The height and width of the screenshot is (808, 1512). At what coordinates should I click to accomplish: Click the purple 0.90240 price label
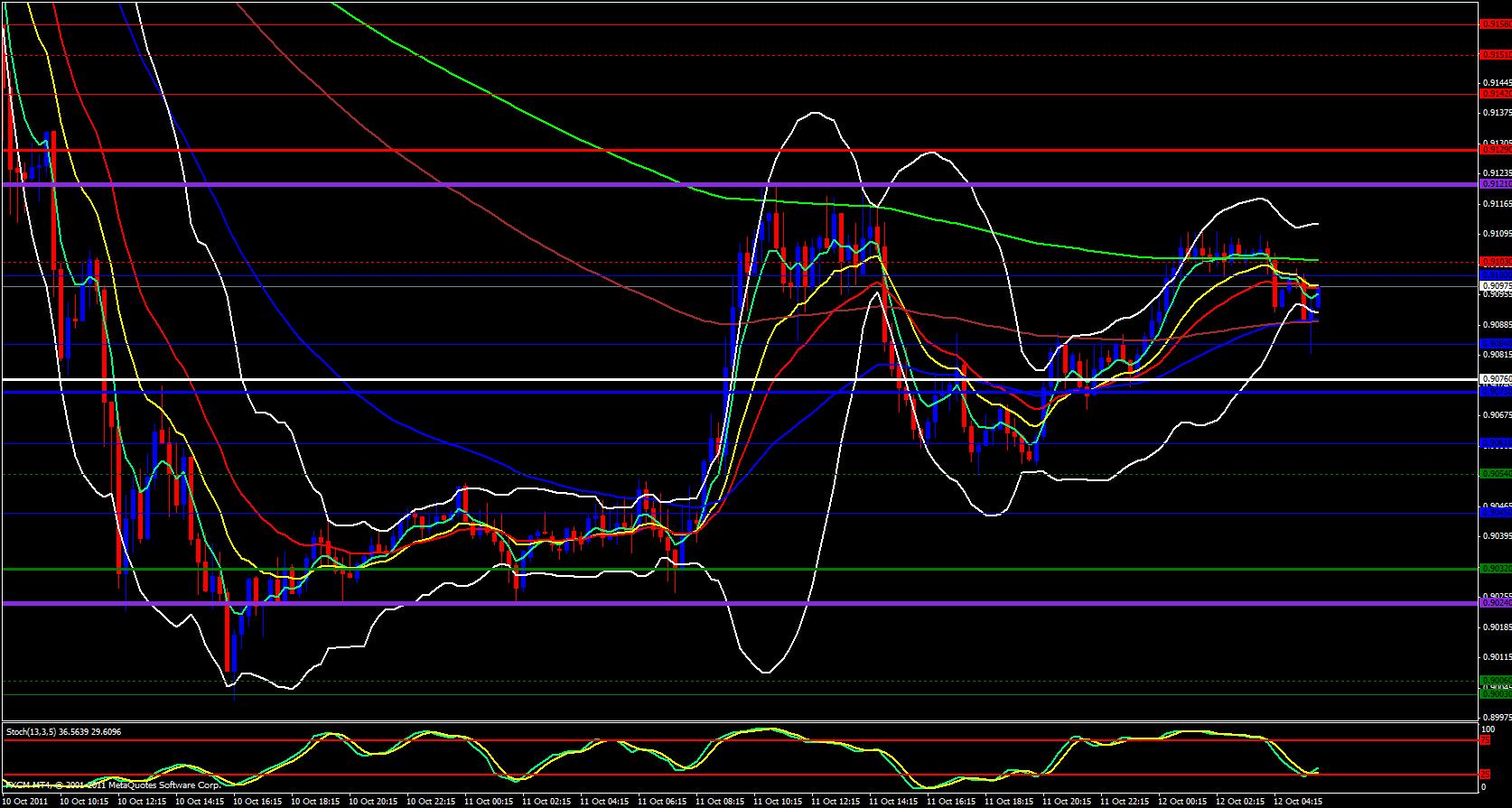pos(1495,603)
